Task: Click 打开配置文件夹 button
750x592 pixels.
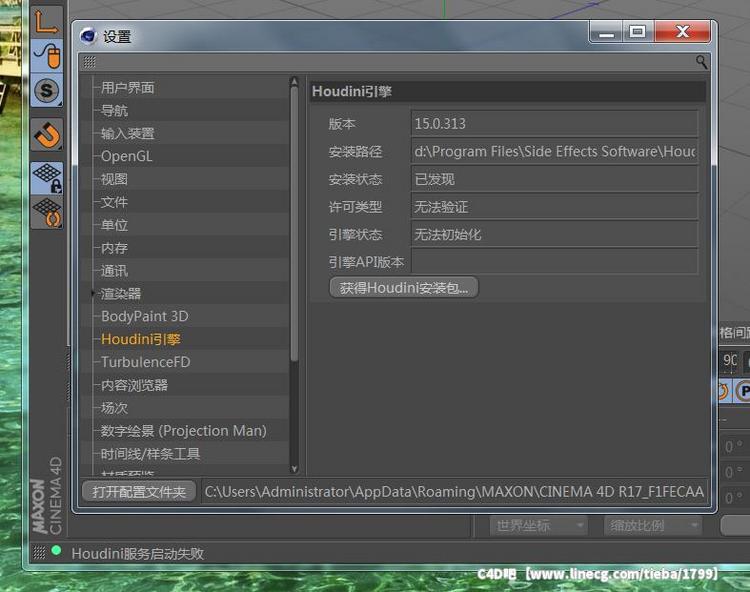Action: click(x=139, y=492)
